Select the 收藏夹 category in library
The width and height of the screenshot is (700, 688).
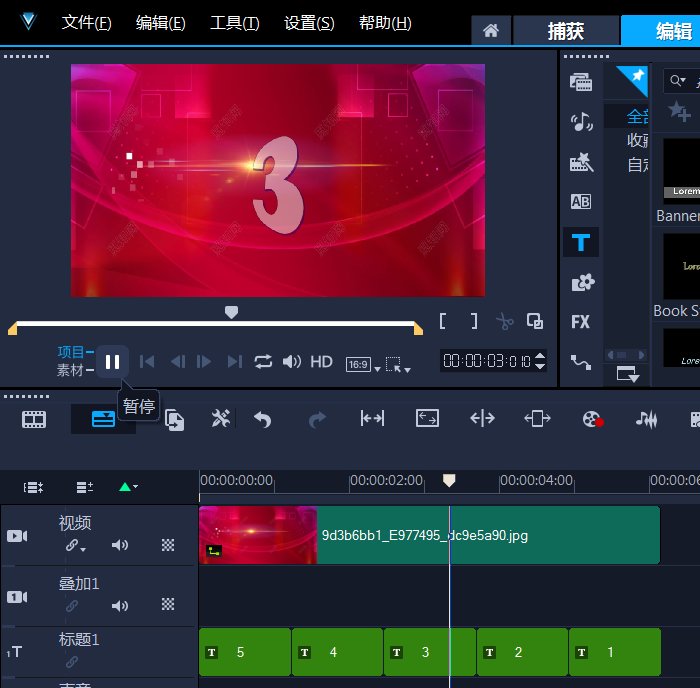tap(638, 141)
